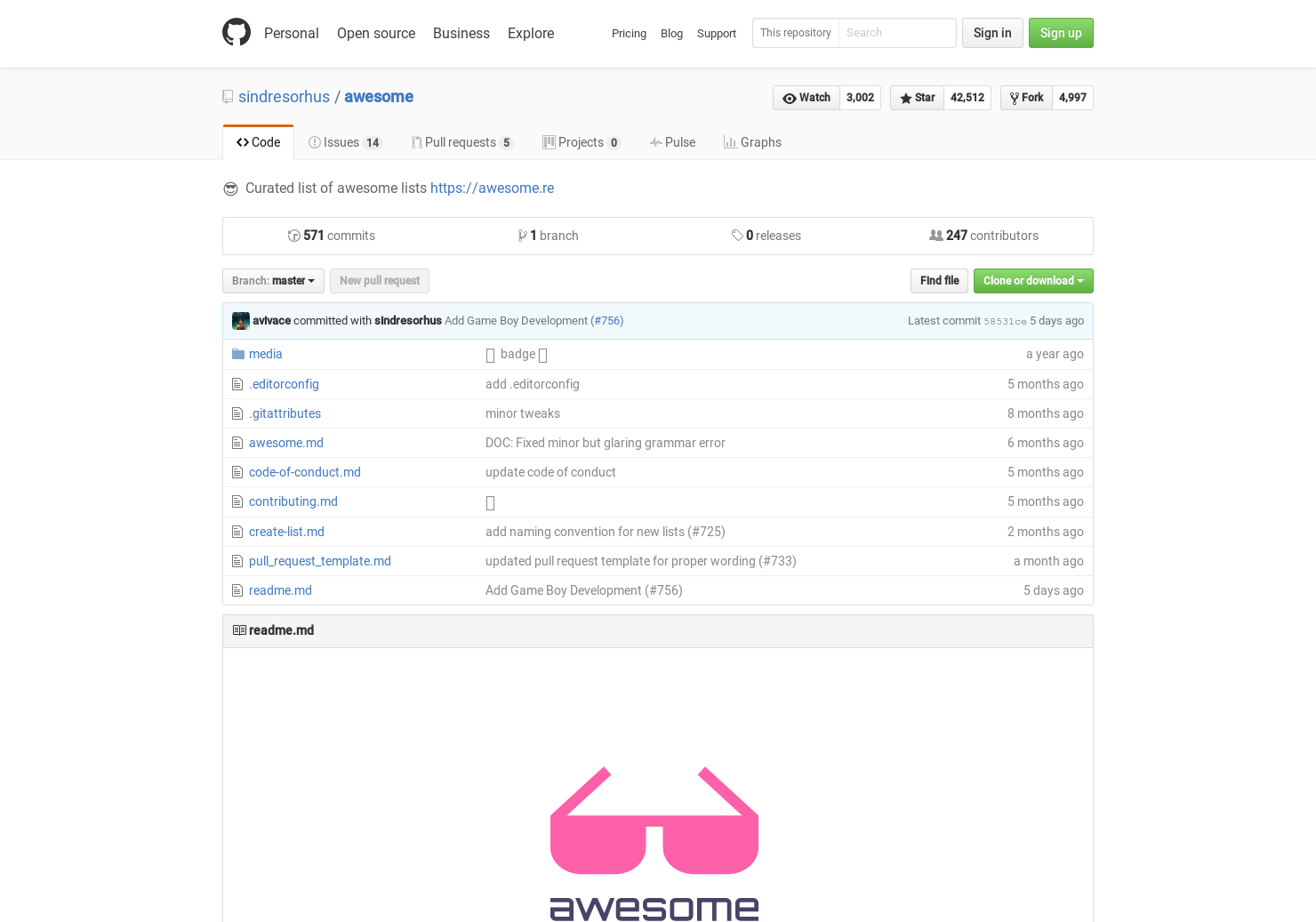The width and height of the screenshot is (1316, 922).
Task: Click the GitHub octocat logo
Action: click(237, 32)
